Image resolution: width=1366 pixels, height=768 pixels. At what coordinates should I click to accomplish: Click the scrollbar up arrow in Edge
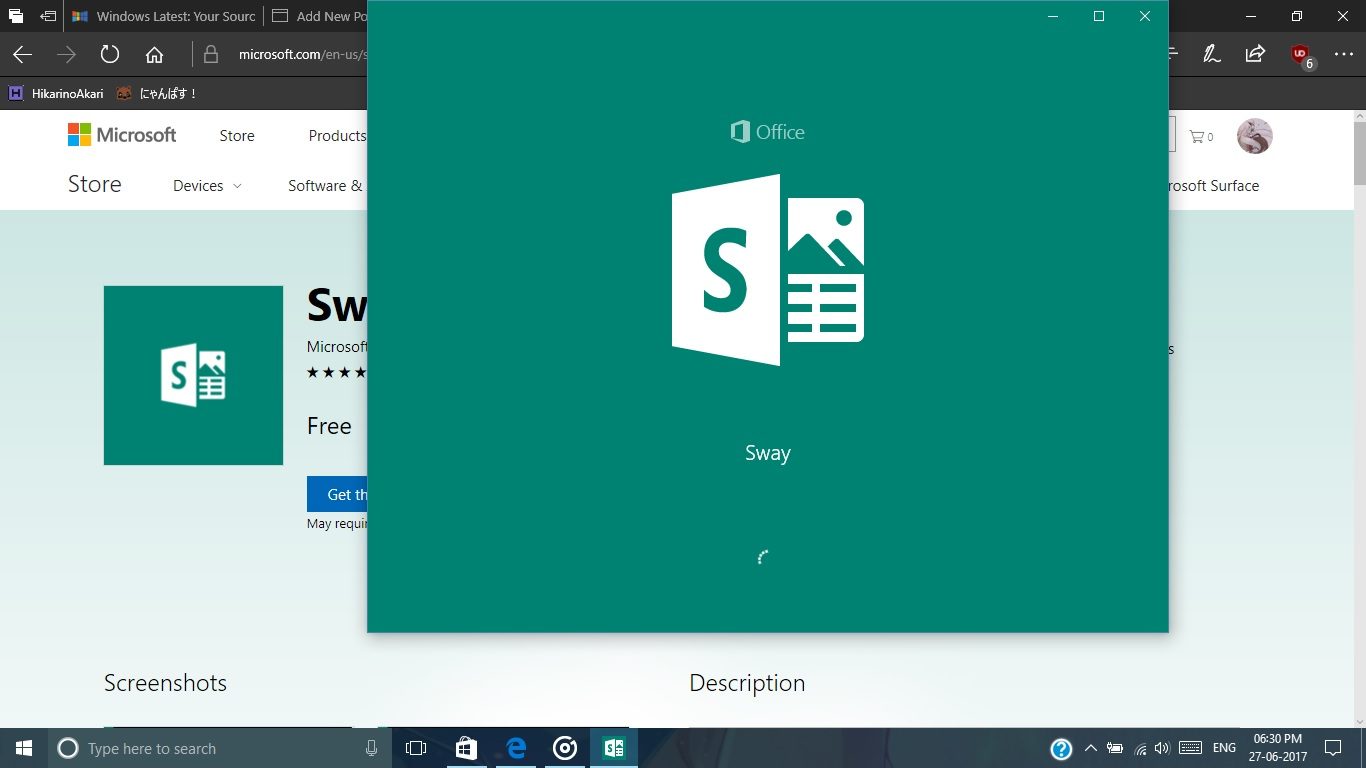pyautogui.click(x=1359, y=117)
